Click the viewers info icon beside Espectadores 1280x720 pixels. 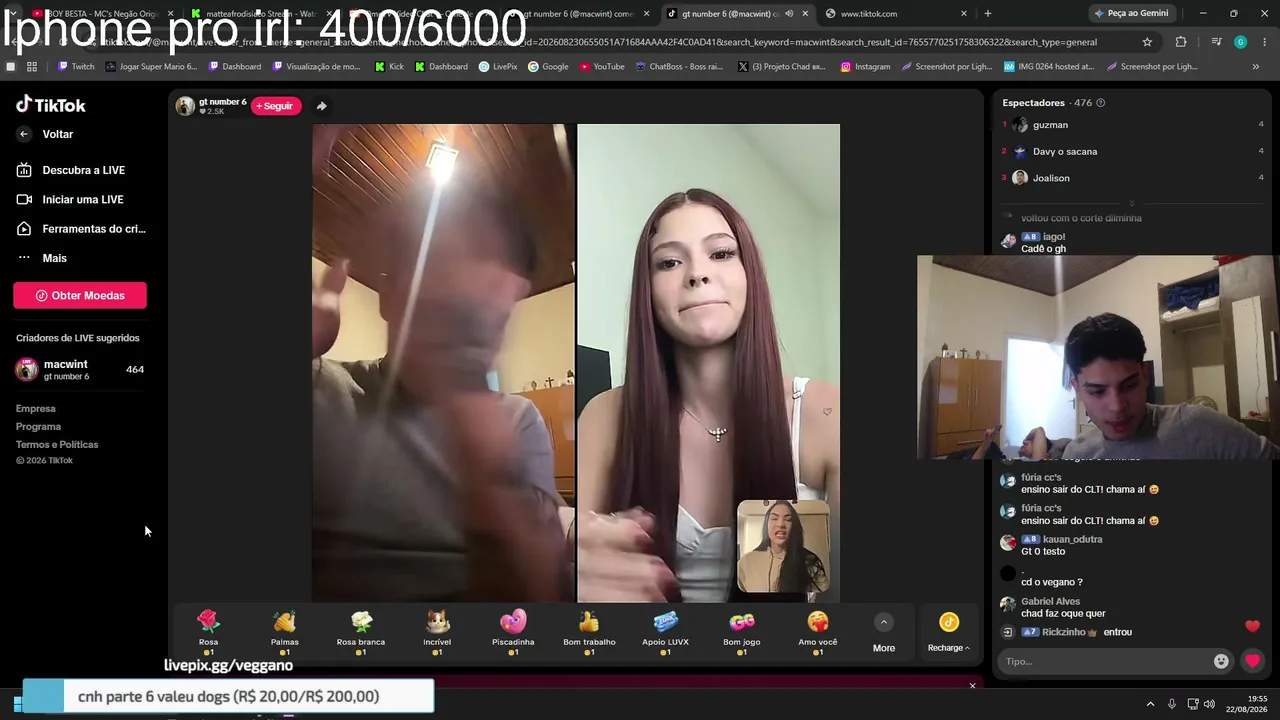pos(1101,103)
